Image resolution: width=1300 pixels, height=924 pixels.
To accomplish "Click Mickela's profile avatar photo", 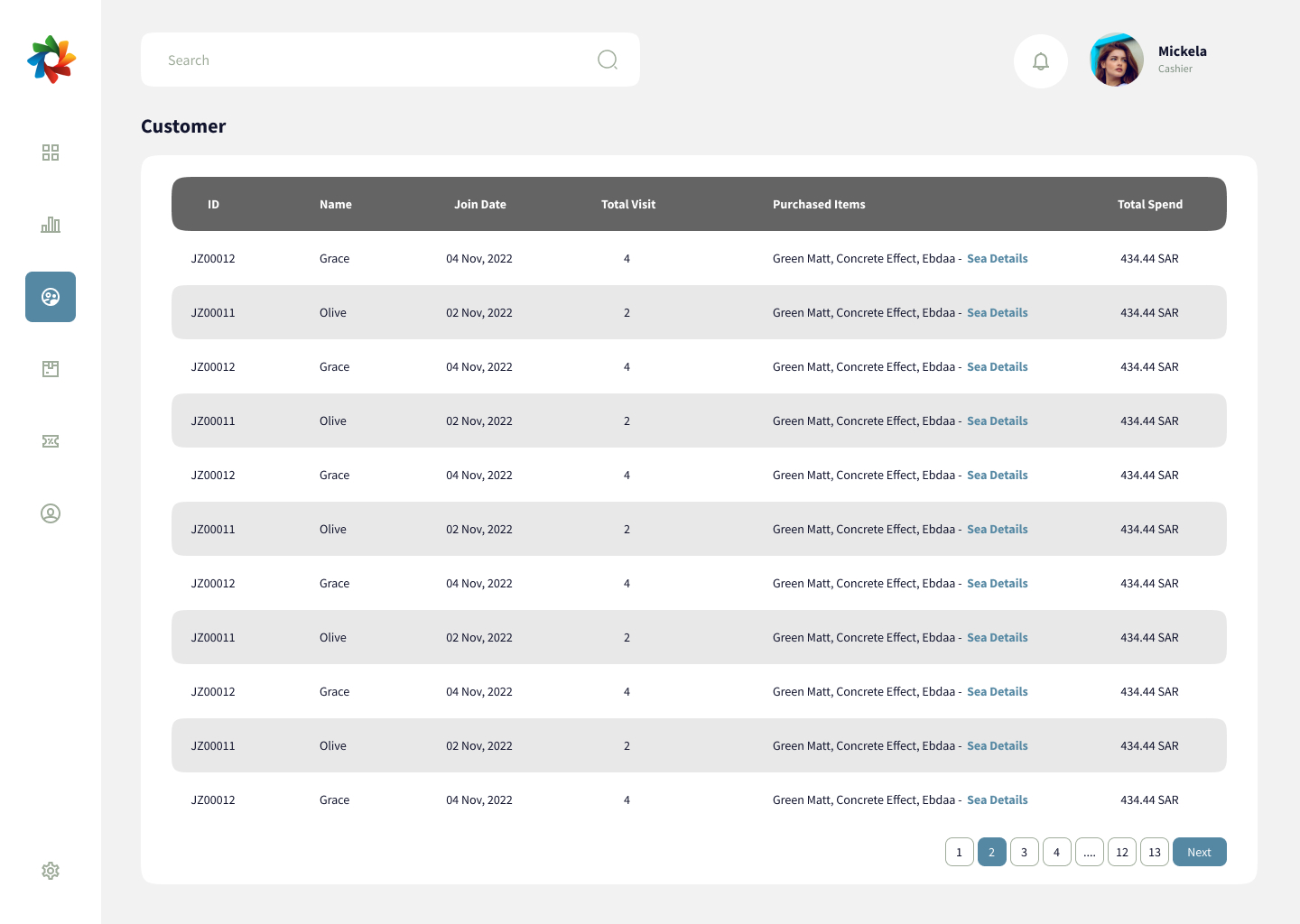I will [1117, 60].
